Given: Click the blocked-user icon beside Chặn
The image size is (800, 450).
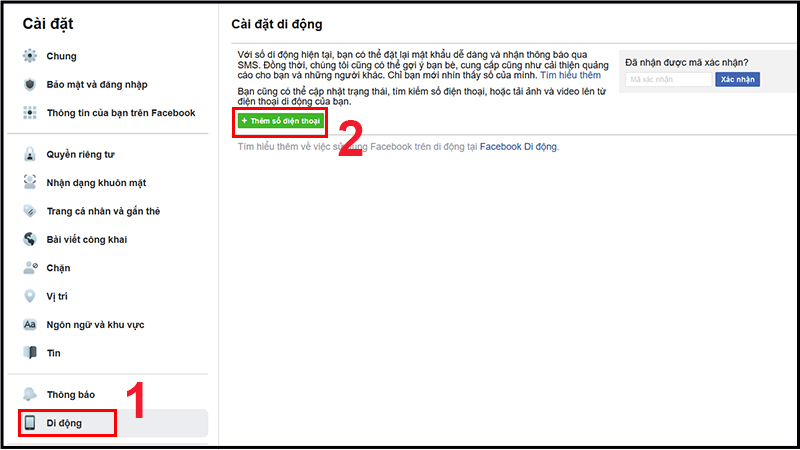Looking at the screenshot, I should coord(30,267).
